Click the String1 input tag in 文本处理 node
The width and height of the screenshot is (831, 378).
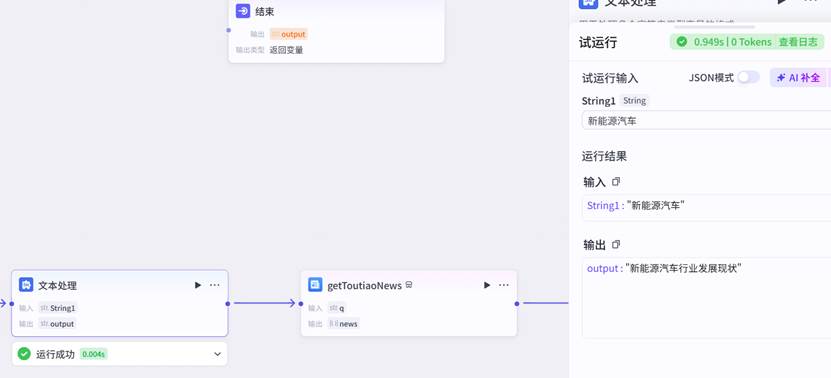58,308
